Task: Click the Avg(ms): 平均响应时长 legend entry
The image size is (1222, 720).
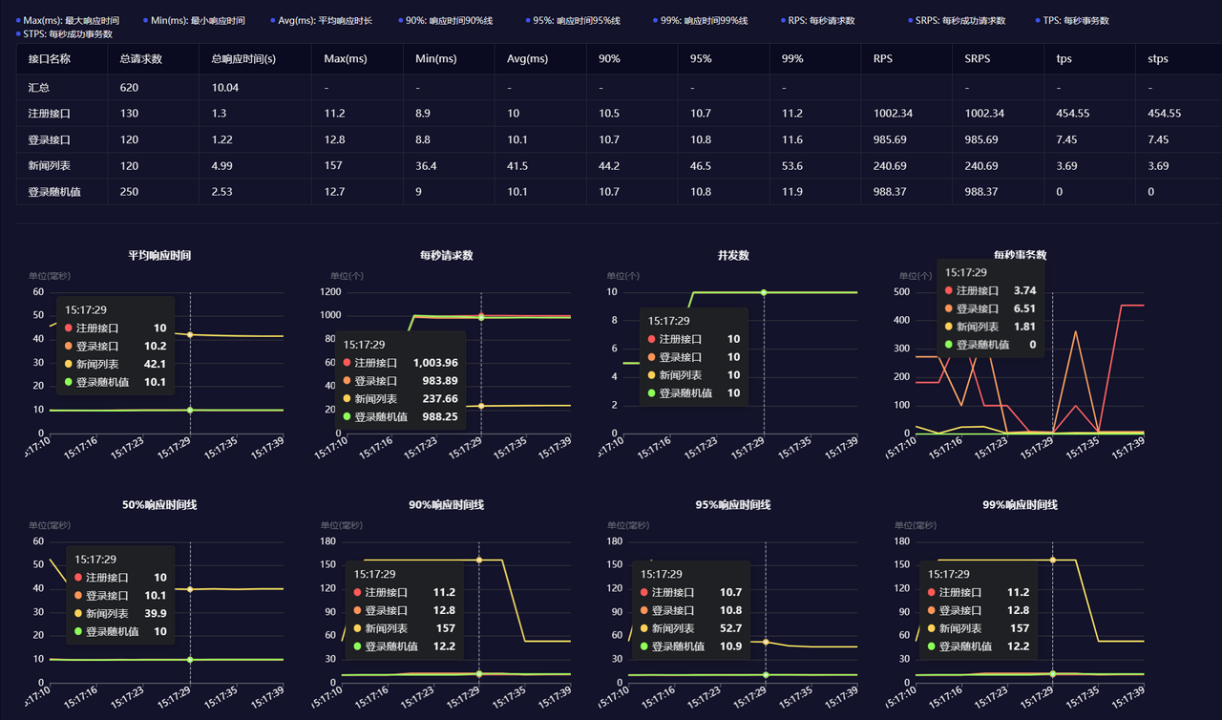Action: [321, 20]
